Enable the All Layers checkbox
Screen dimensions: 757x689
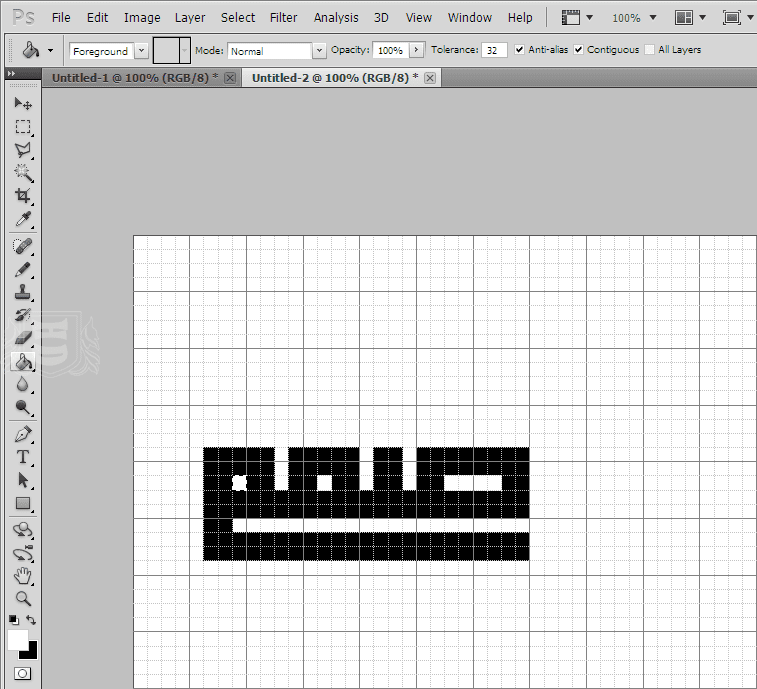tap(650, 50)
